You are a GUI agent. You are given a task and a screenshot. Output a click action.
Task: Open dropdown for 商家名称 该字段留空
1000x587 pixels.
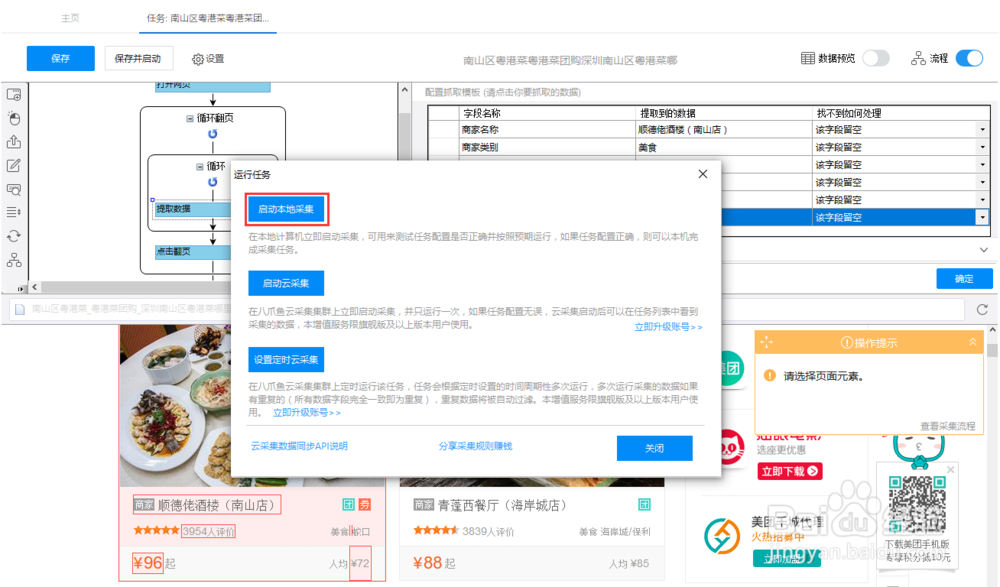pyautogui.click(x=982, y=130)
